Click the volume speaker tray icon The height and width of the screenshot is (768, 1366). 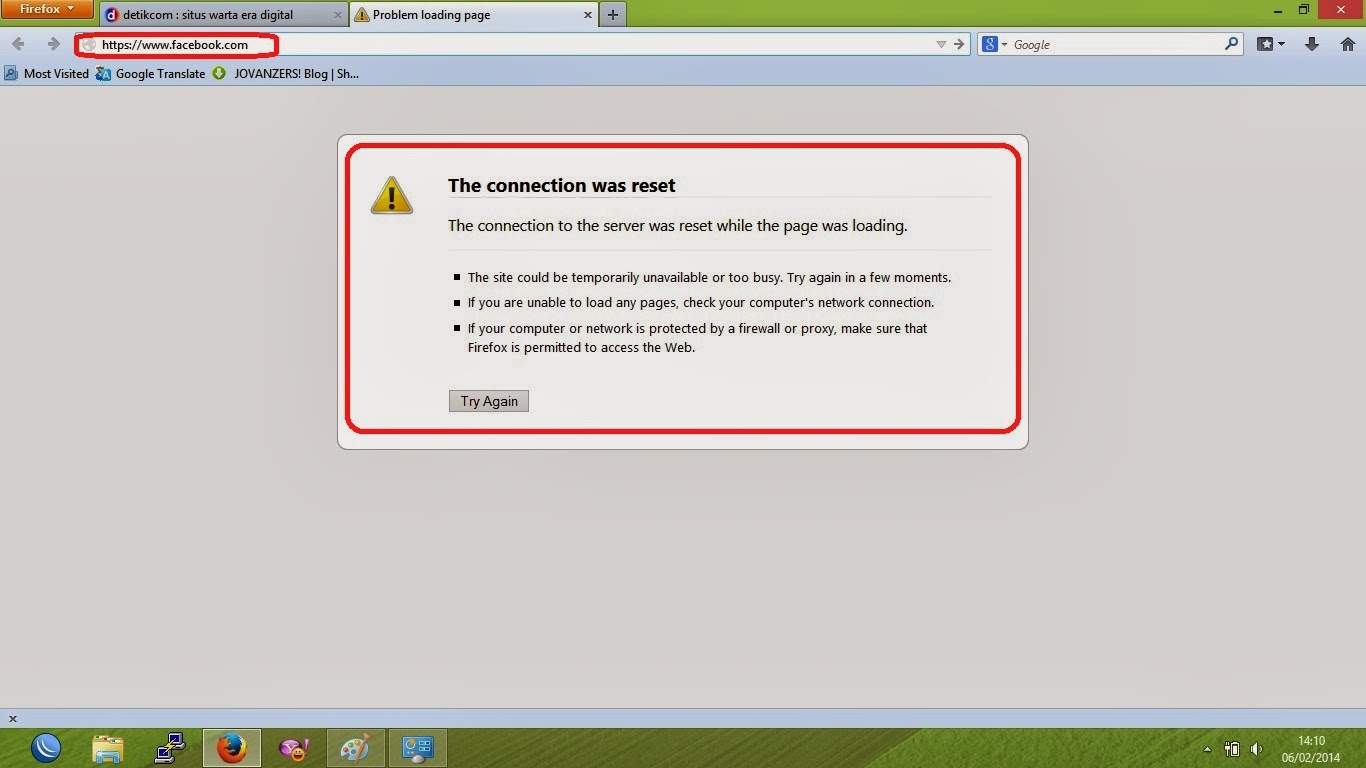click(1256, 749)
